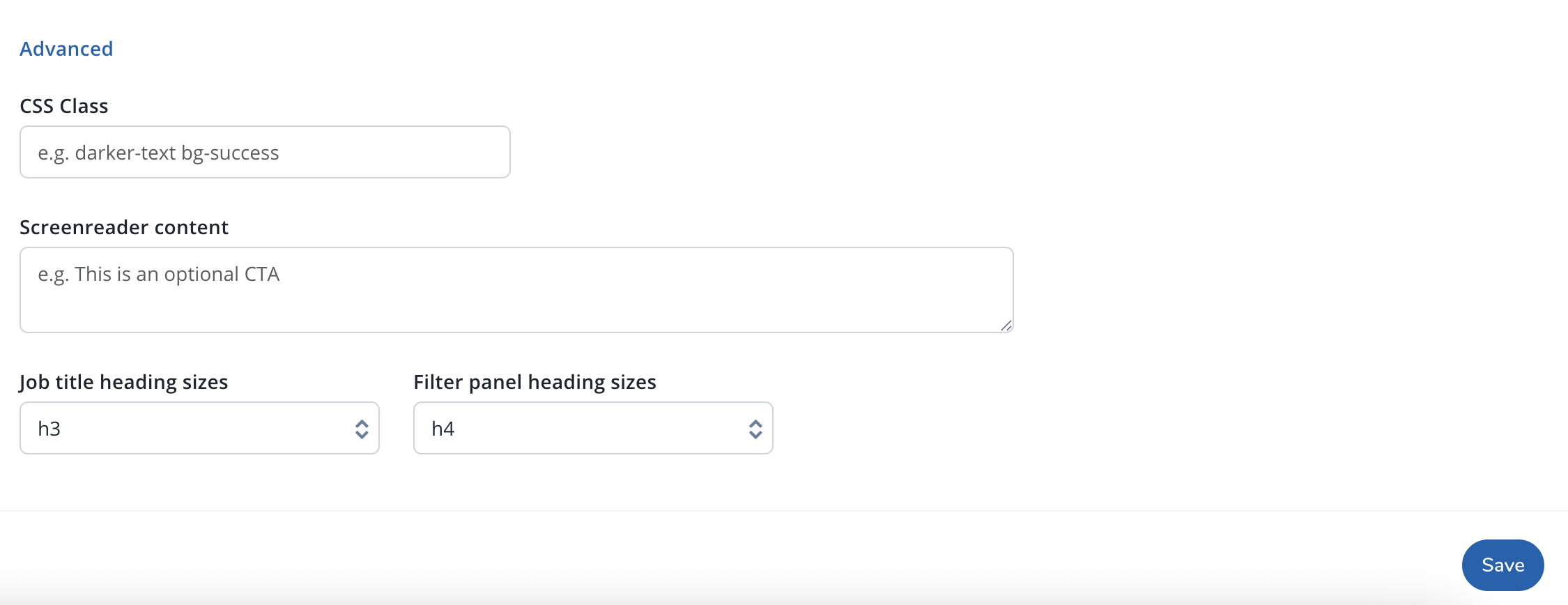1568x605 pixels.
Task: Click the optional CTA placeholder text area
Action: click(516, 289)
